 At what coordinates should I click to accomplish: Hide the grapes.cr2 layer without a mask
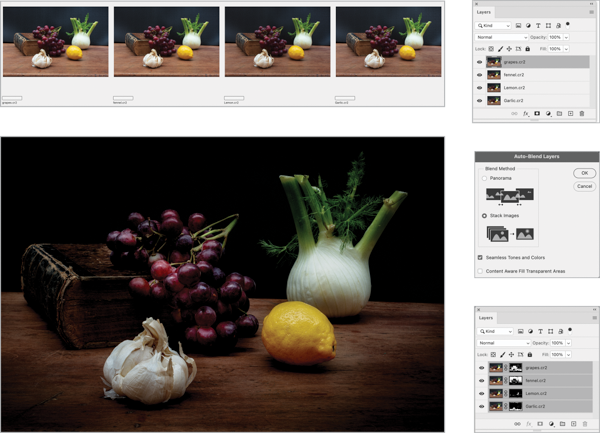click(x=479, y=62)
